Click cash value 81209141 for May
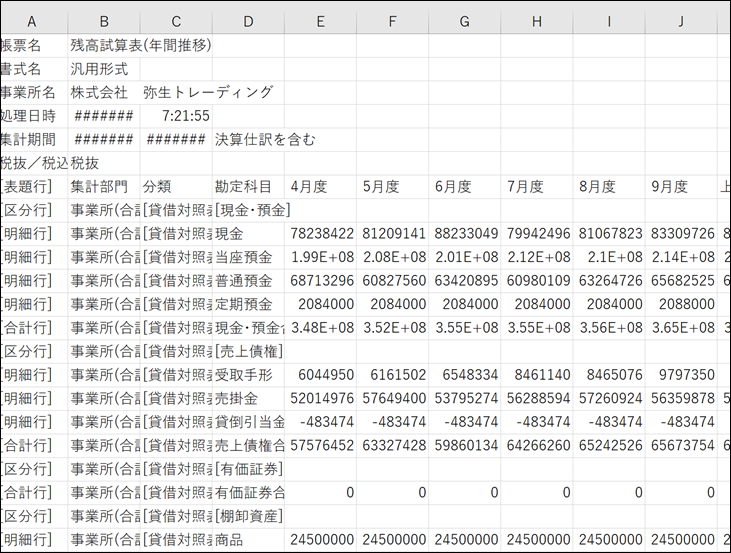Screen dimensions: 731x553 [x=393, y=234]
